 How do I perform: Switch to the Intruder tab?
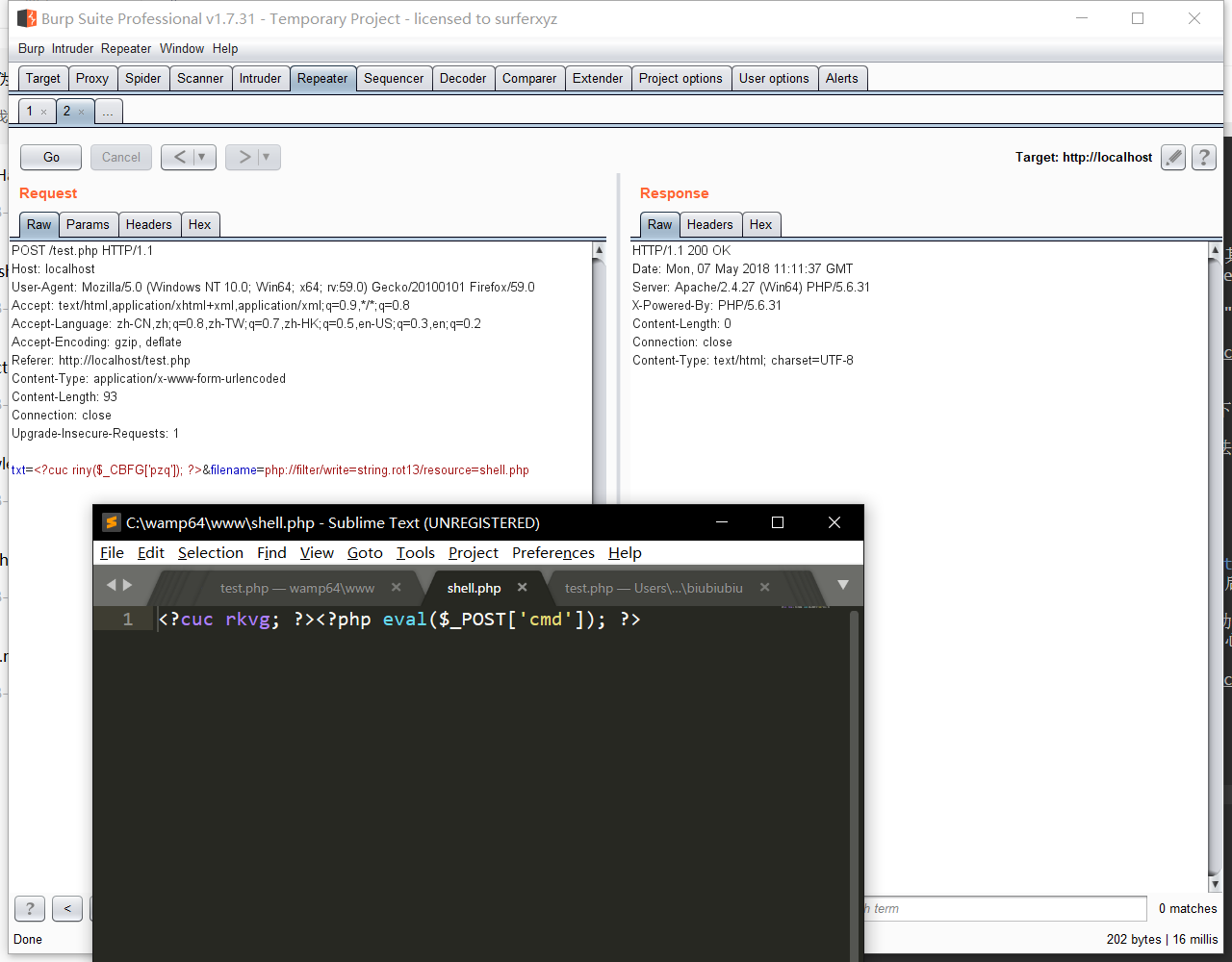point(261,78)
